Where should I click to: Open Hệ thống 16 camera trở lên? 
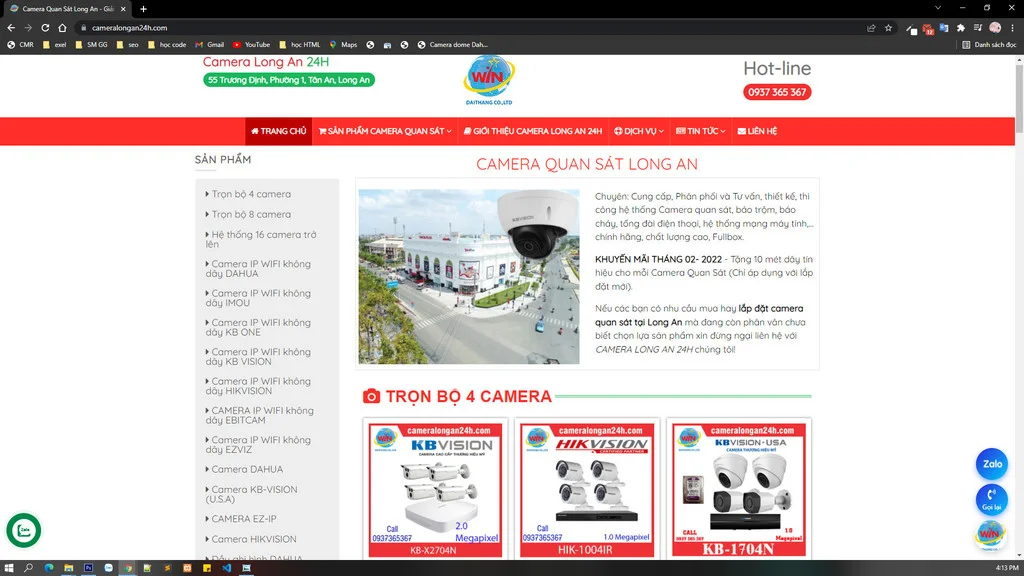(x=261, y=239)
